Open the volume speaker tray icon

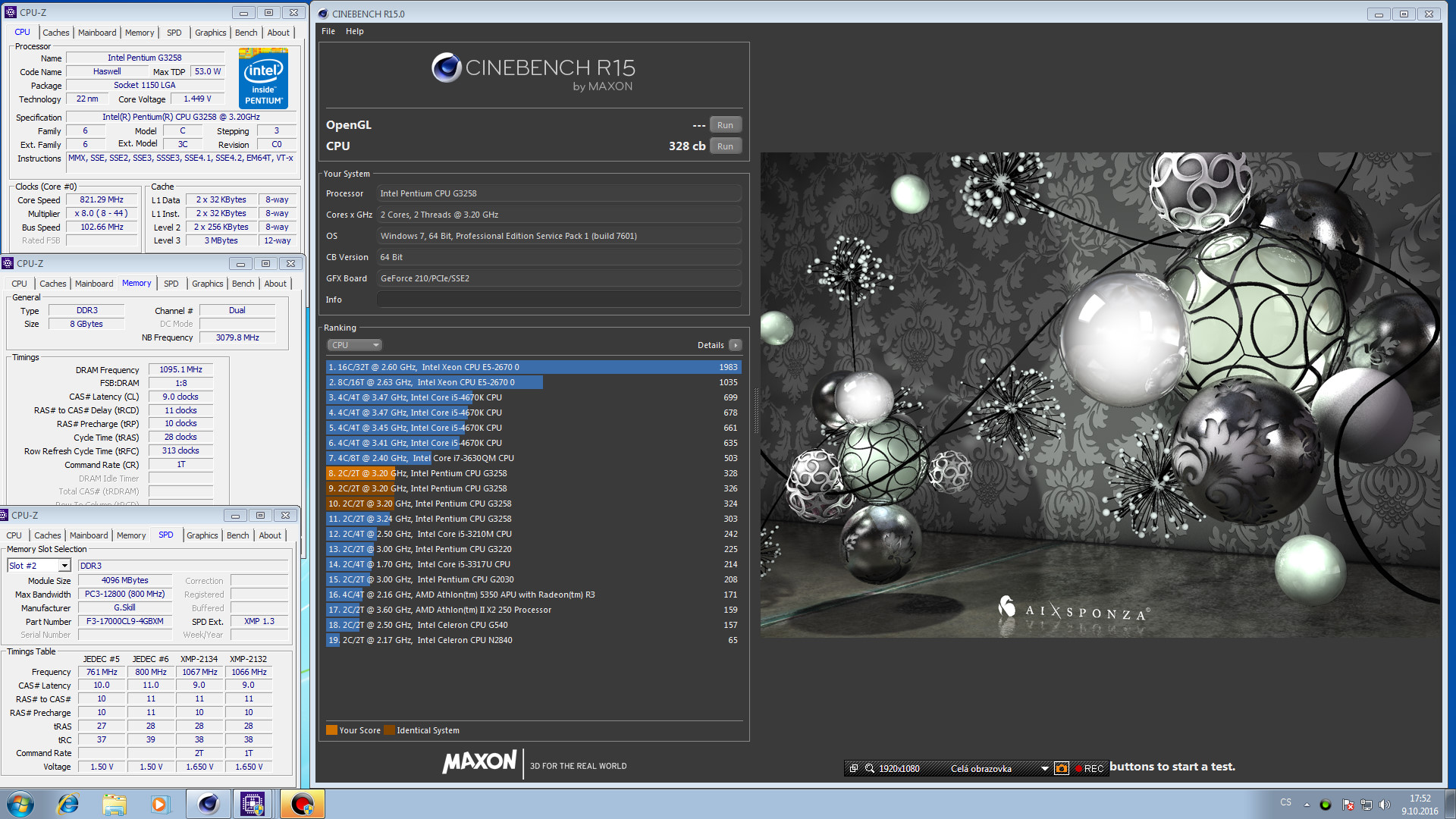(x=1385, y=805)
